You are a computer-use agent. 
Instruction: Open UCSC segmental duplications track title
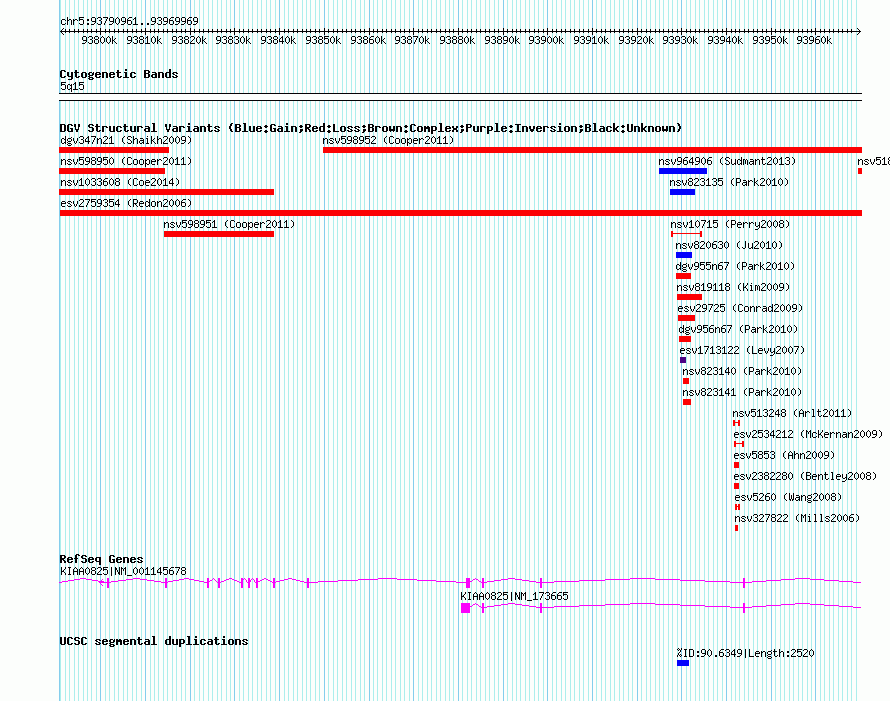(x=154, y=641)
